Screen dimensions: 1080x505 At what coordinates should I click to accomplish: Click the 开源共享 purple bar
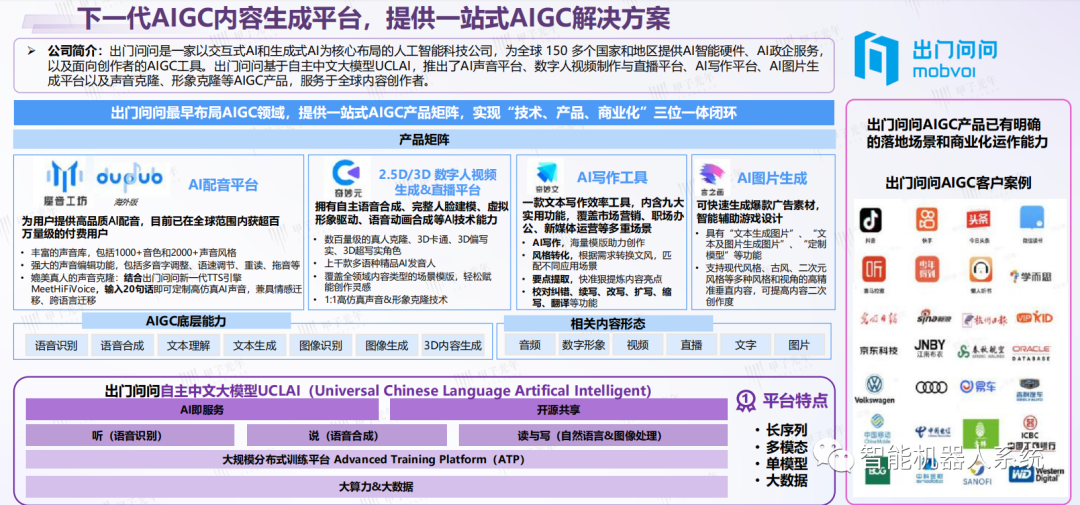(559, 409)
